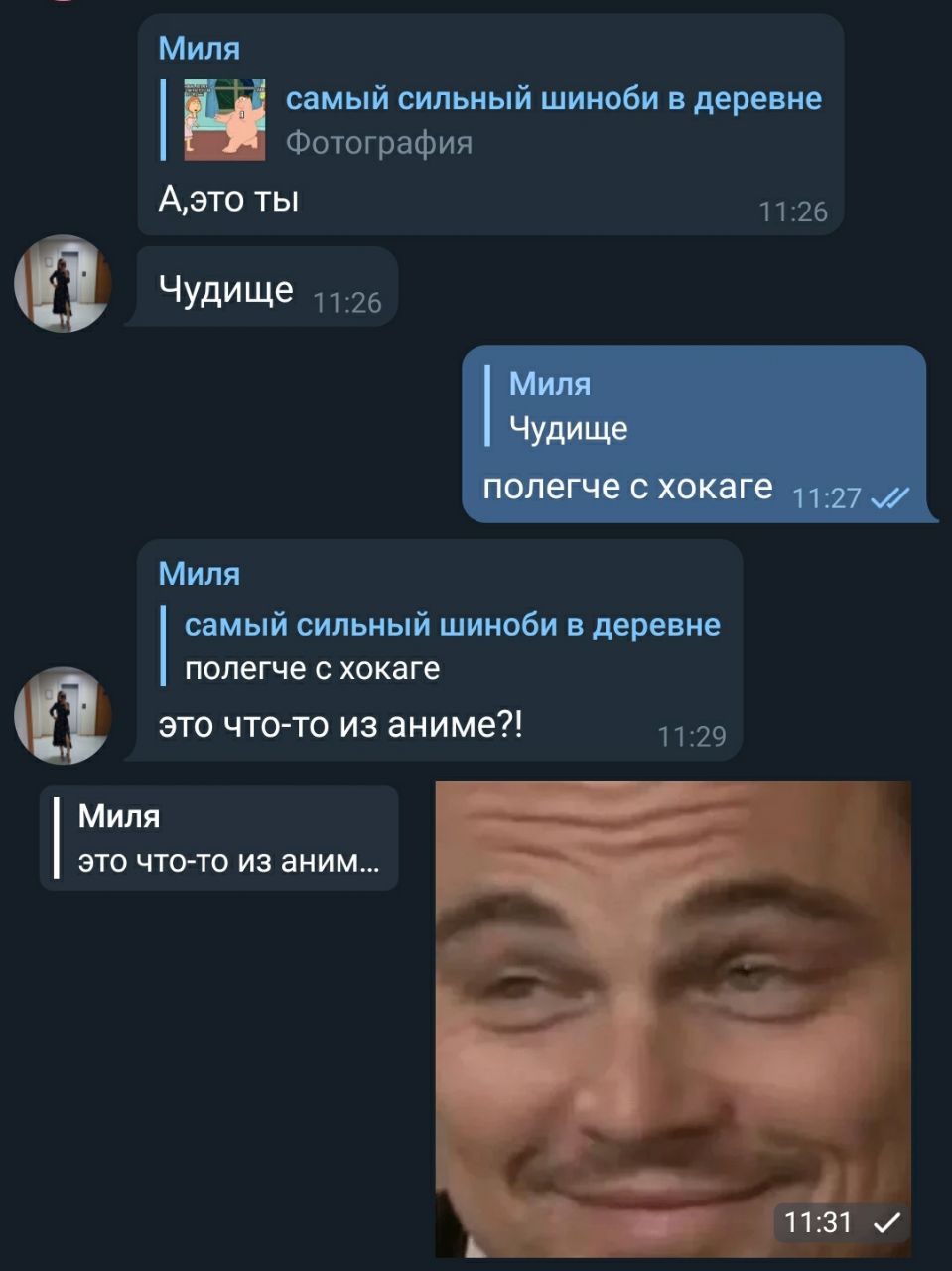The image size is (952, 1271).
Task: Select the "А,это ты" message text
Action: pos(228,199)
